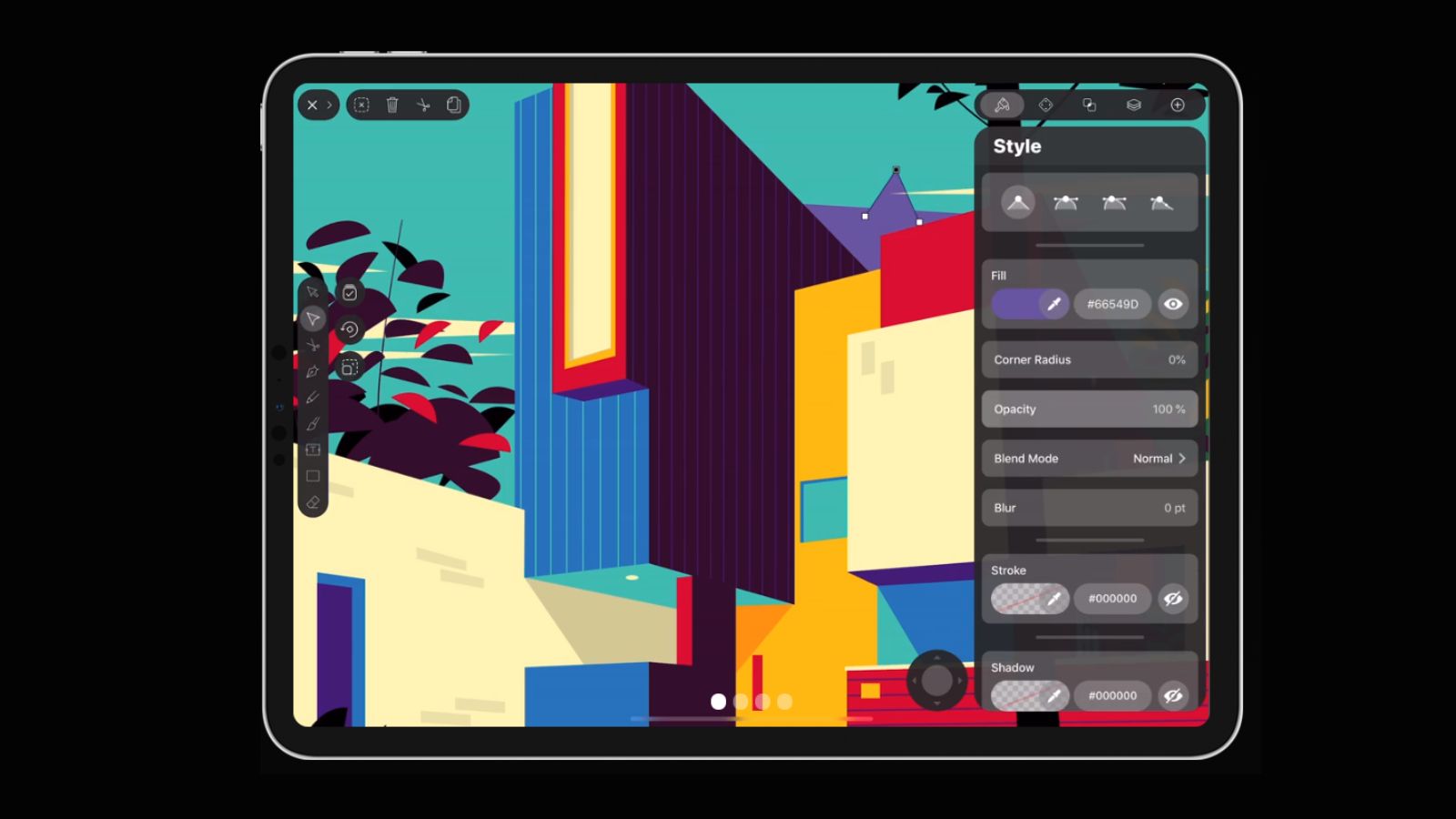
Task: Select the Pencil drawing tool
Action: (x=312, y=398)
